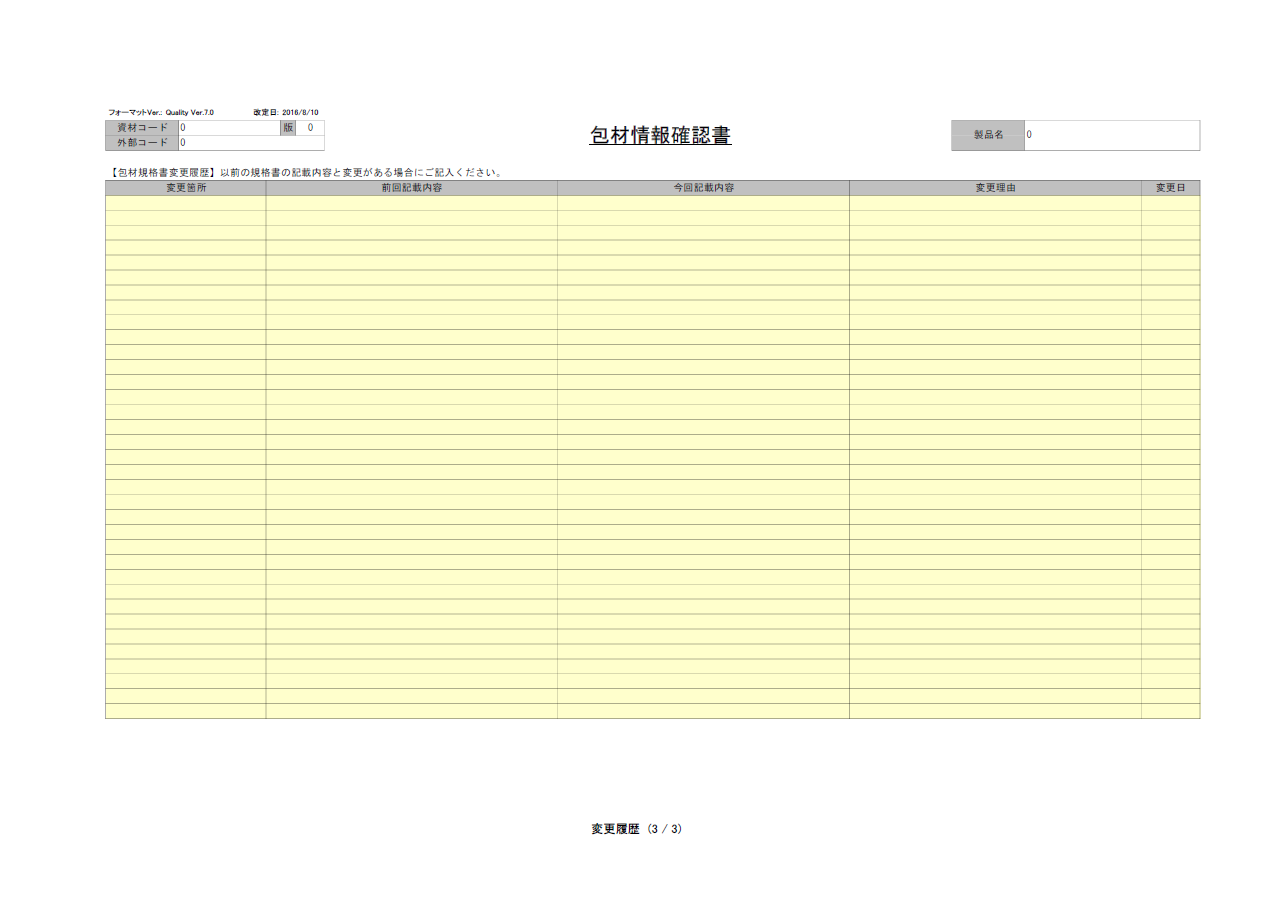The width and height of the screenshot is (1274, 897).
Task: Click the 外部コード value field
Action: pos(251,143)
